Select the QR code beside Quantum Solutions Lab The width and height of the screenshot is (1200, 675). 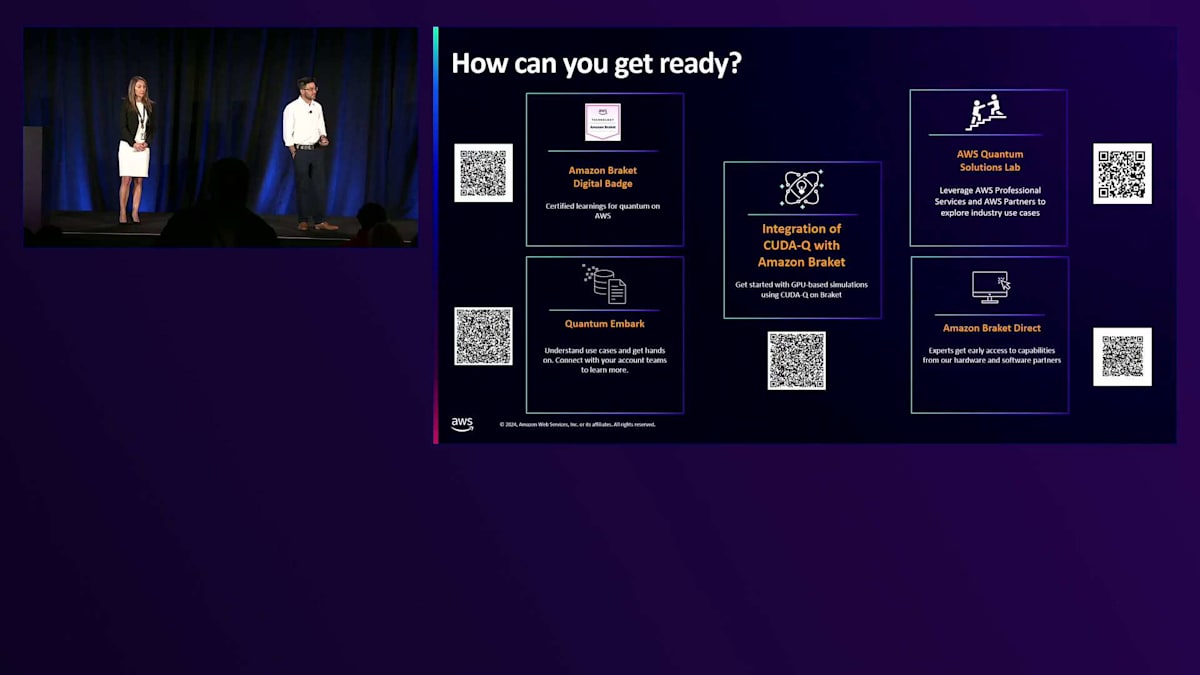coord(1122,174)
